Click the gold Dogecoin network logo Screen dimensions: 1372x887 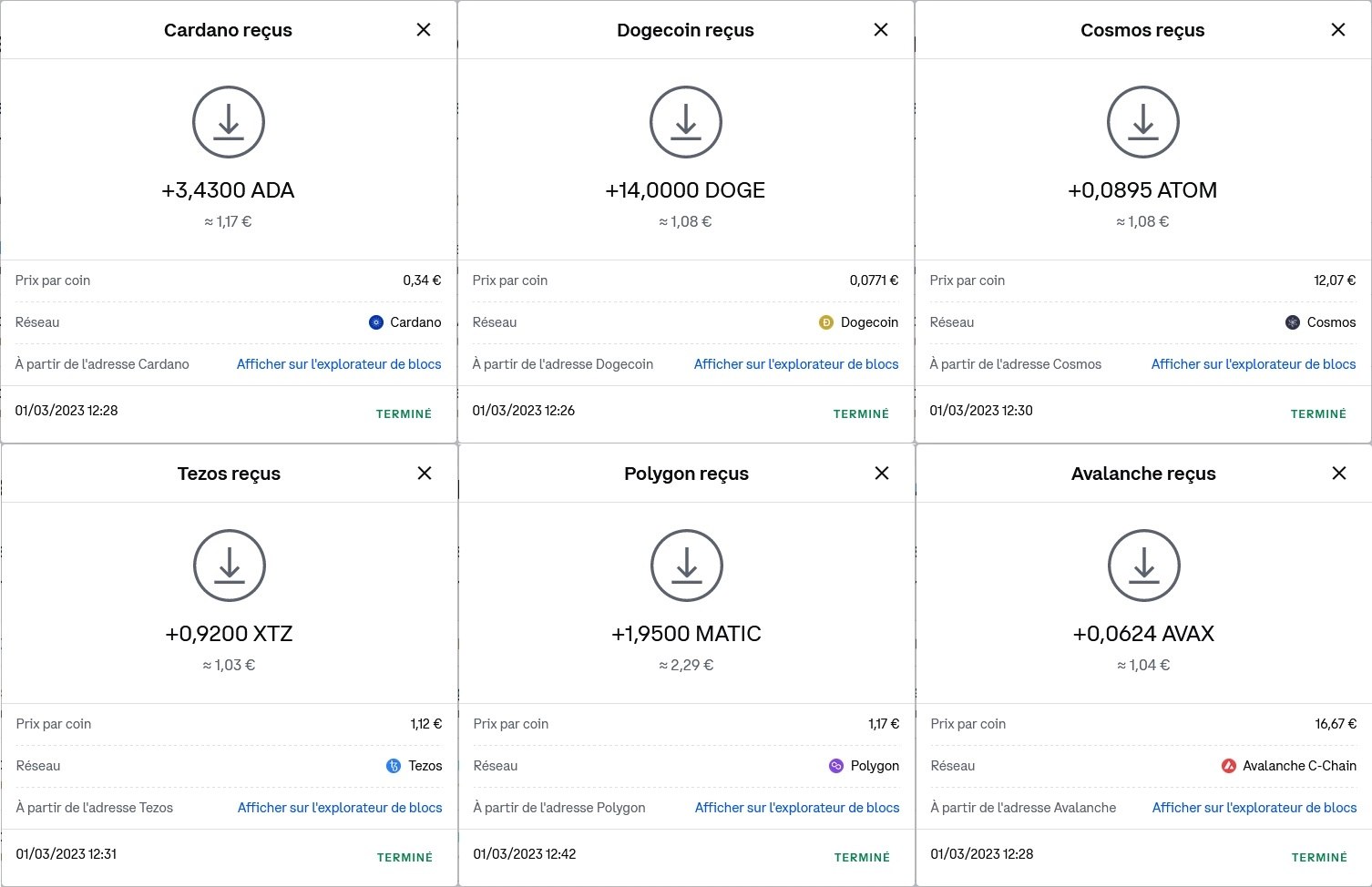tap(826, 322)
